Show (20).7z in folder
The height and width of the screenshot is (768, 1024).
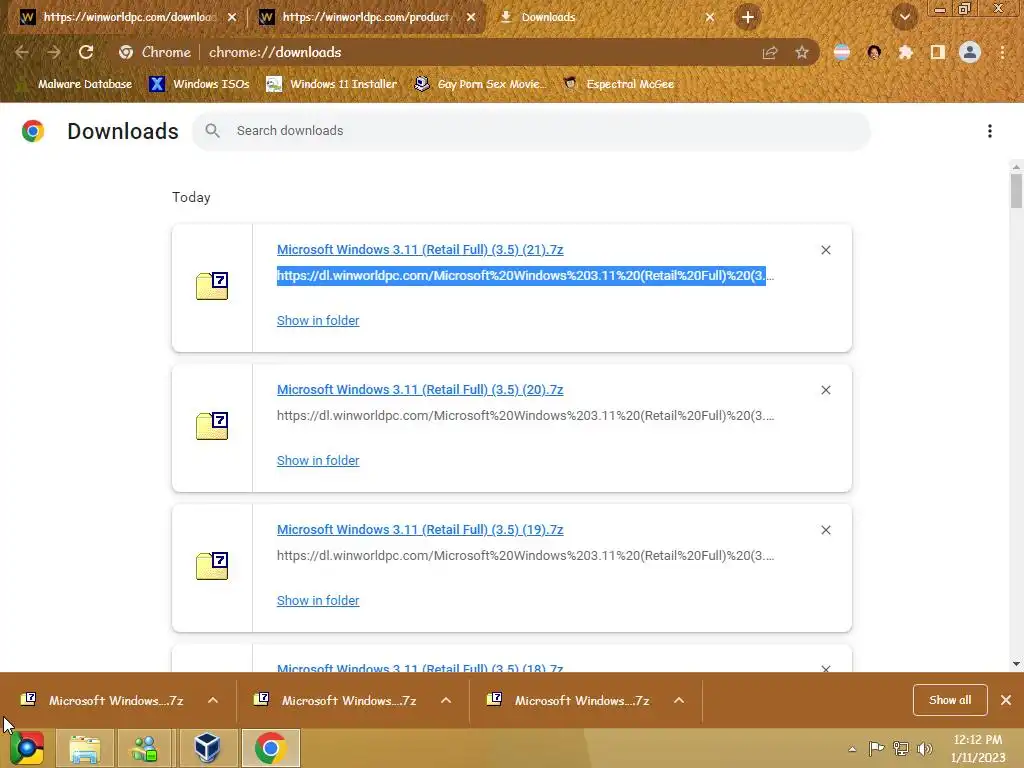point(318,460)
